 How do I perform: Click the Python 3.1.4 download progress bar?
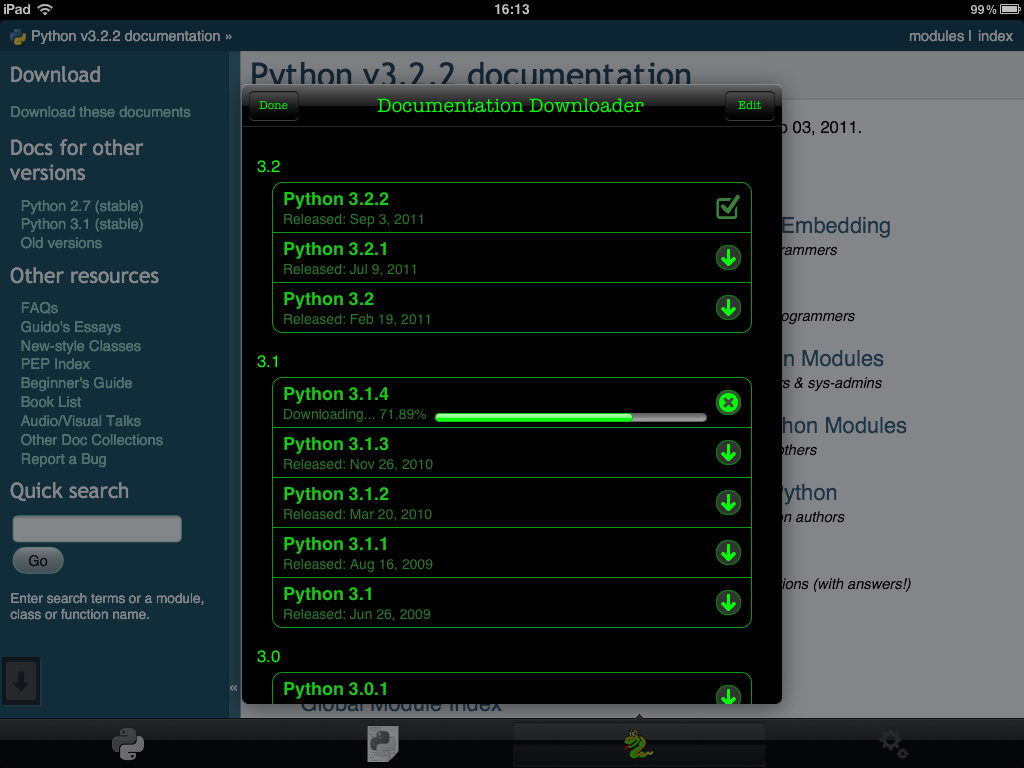coord(571,417)
